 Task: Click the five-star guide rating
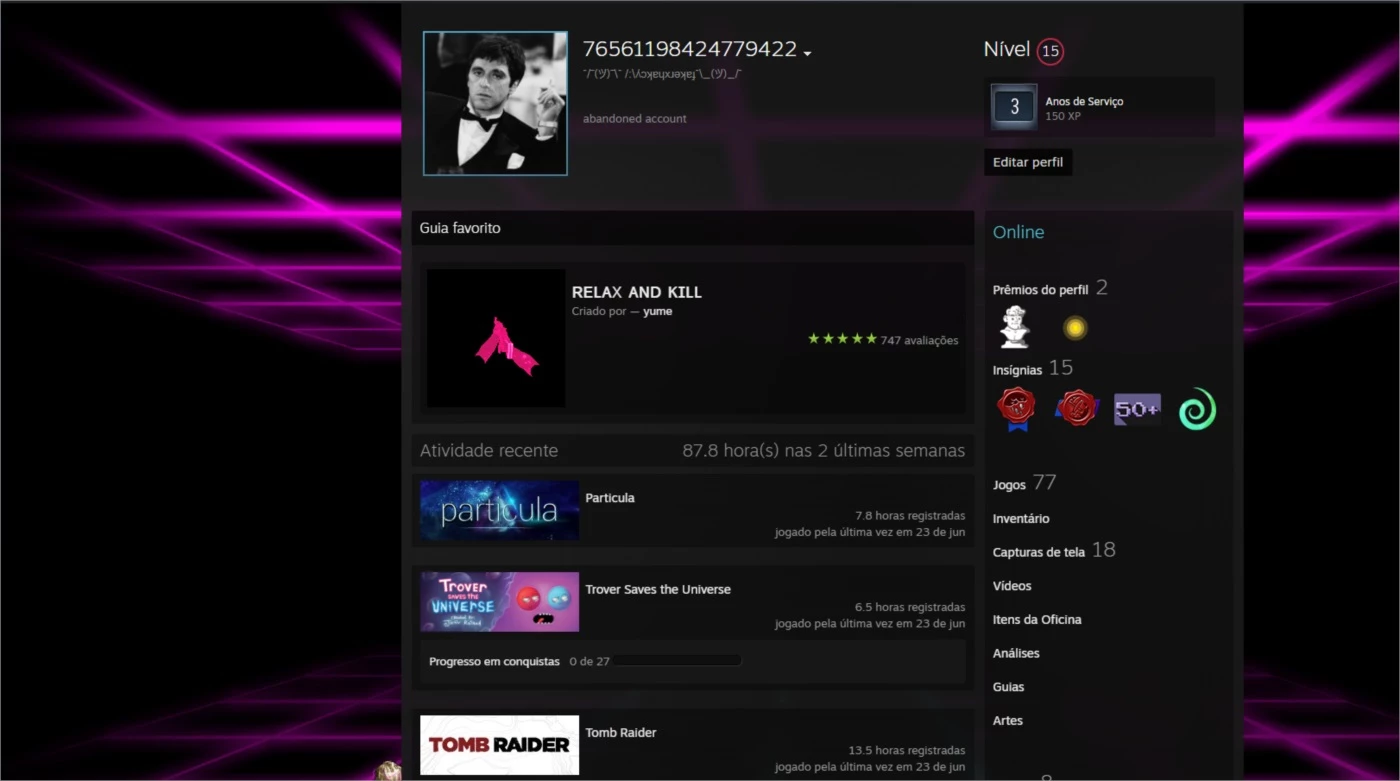(842, 339)
